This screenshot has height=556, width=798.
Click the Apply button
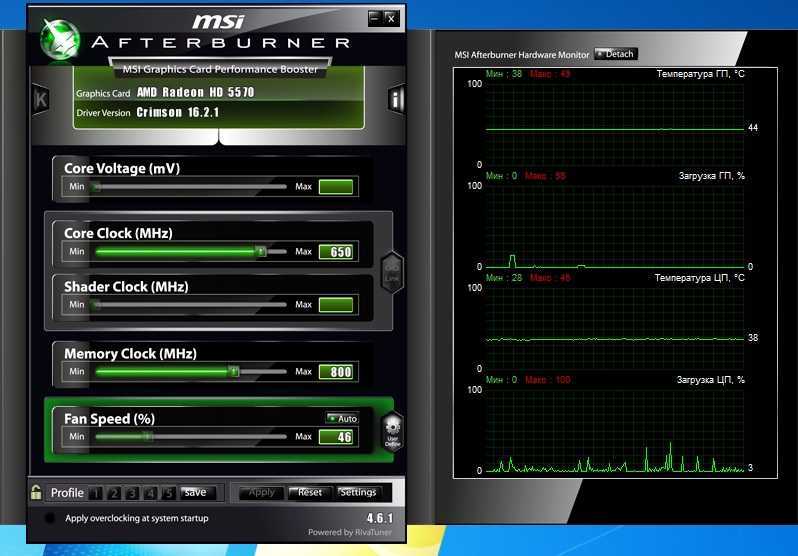pos(262,492)
